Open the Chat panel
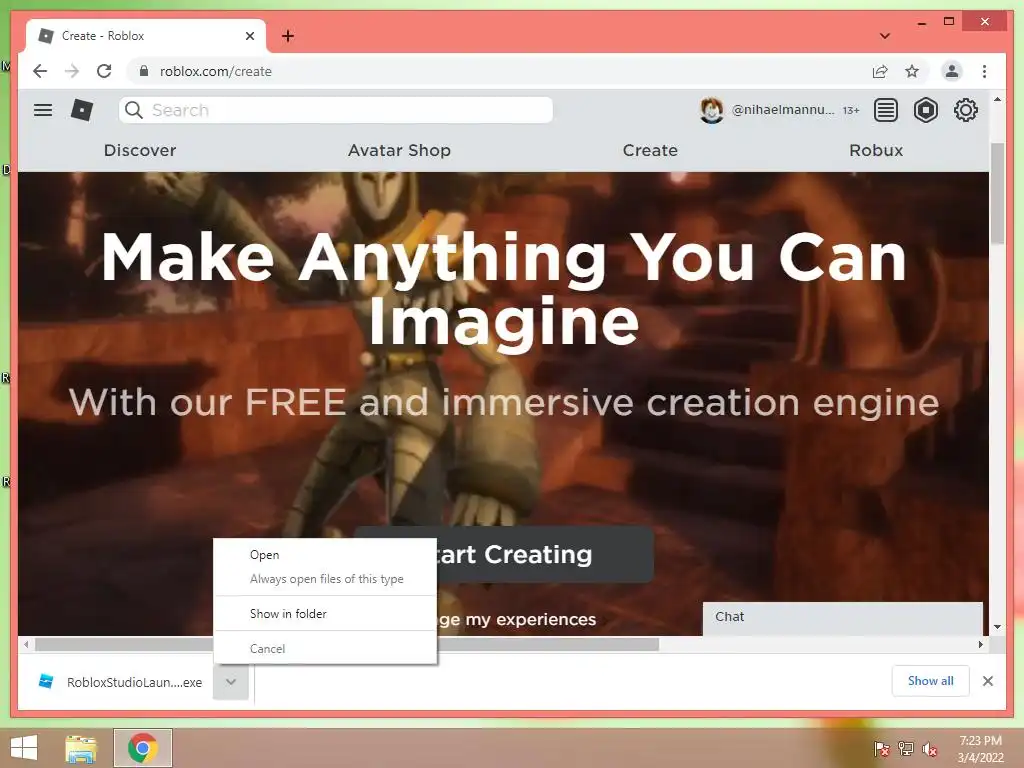The height and width of the screenshot is (768, 1024). tap(842, 618)
